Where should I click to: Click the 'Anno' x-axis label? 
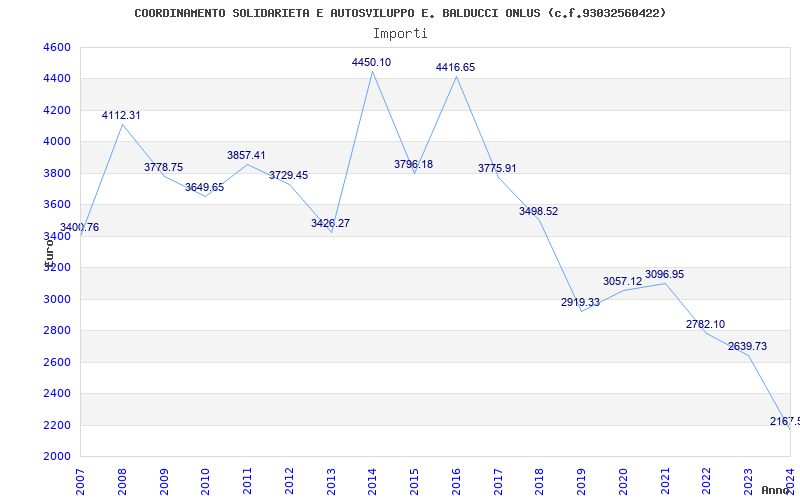(776, 490)
